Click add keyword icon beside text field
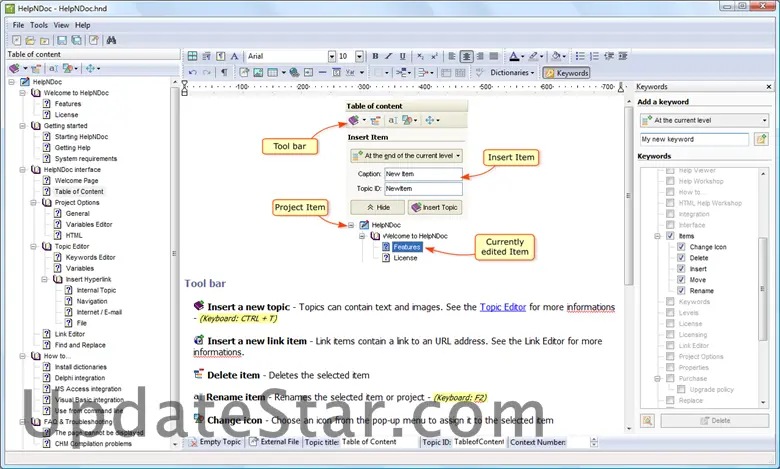Screen dimensions: 780x469 761,139
